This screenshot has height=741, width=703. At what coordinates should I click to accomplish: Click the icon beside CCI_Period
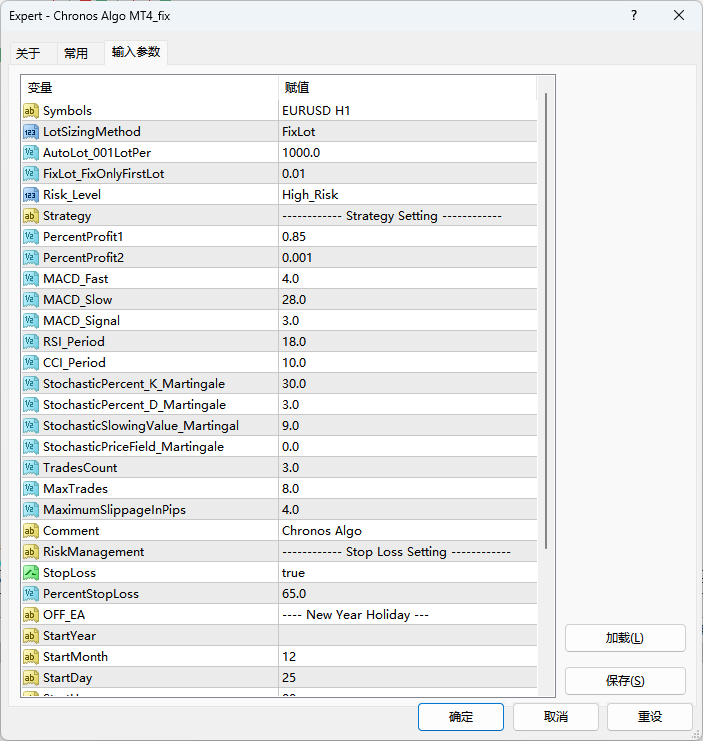click(x=31, y=363)
